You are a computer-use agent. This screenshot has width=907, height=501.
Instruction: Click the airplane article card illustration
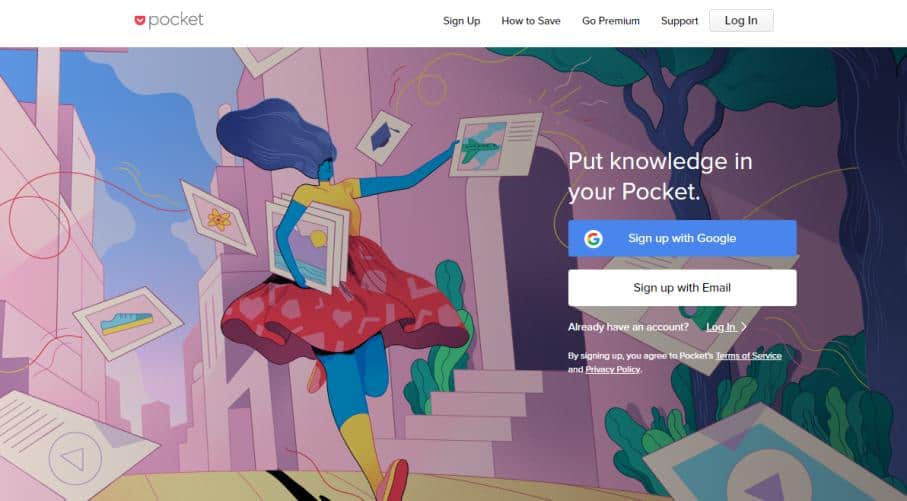coord(496,145)
